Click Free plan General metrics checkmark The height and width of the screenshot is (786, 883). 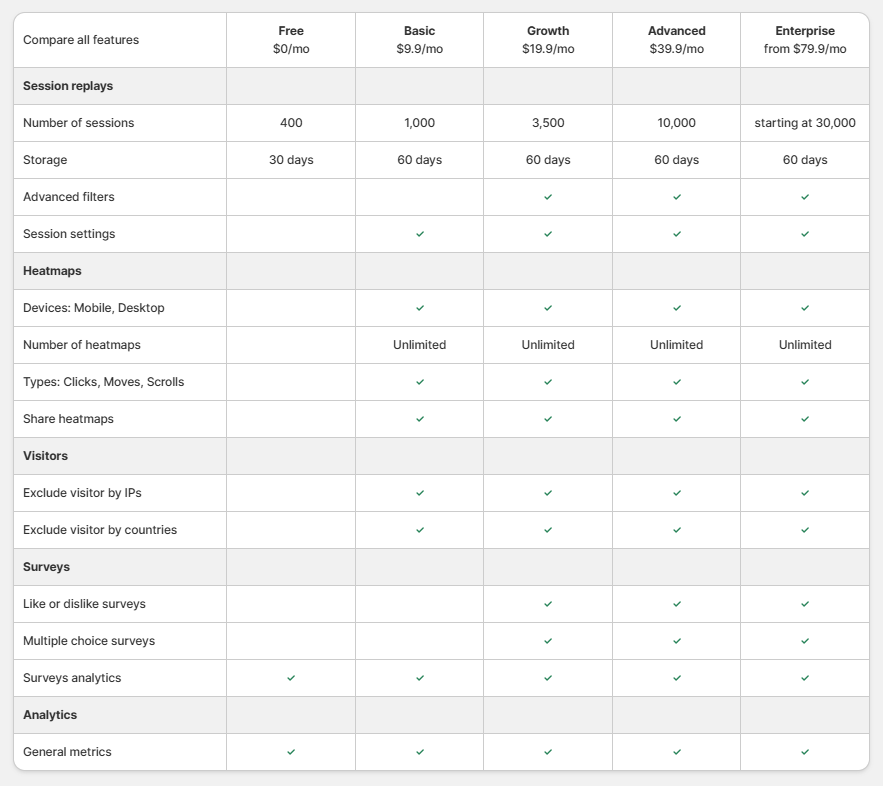[x=291, y=752]
